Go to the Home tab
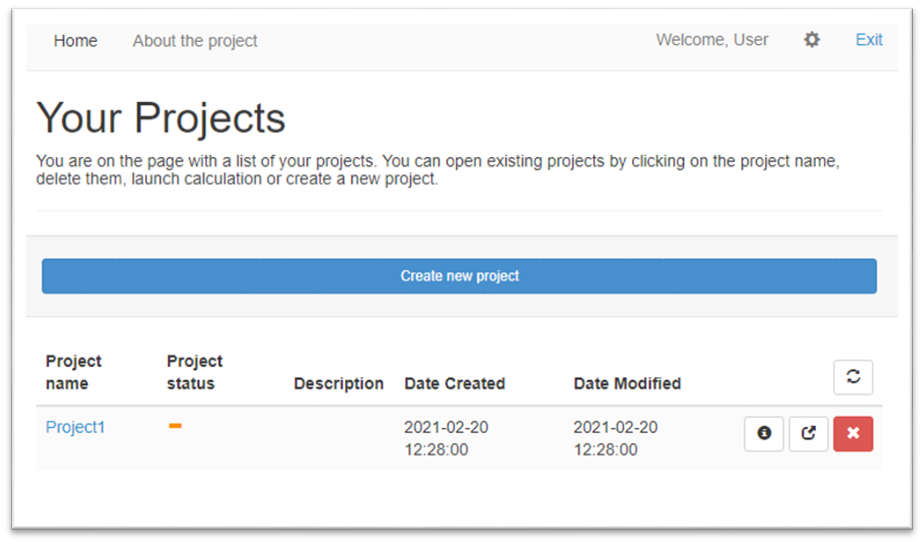Image resolution: width=924 pixels, height=544 pixels. click(76, 41)
